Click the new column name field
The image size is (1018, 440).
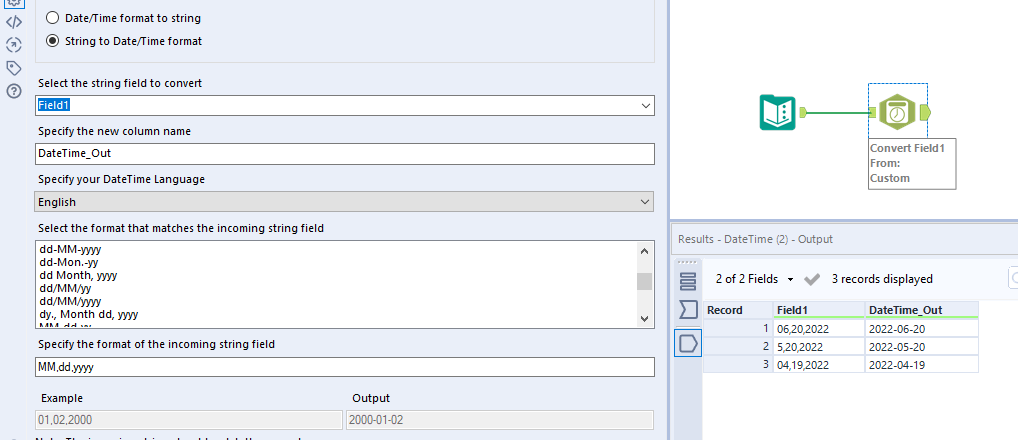click(345, 153)
